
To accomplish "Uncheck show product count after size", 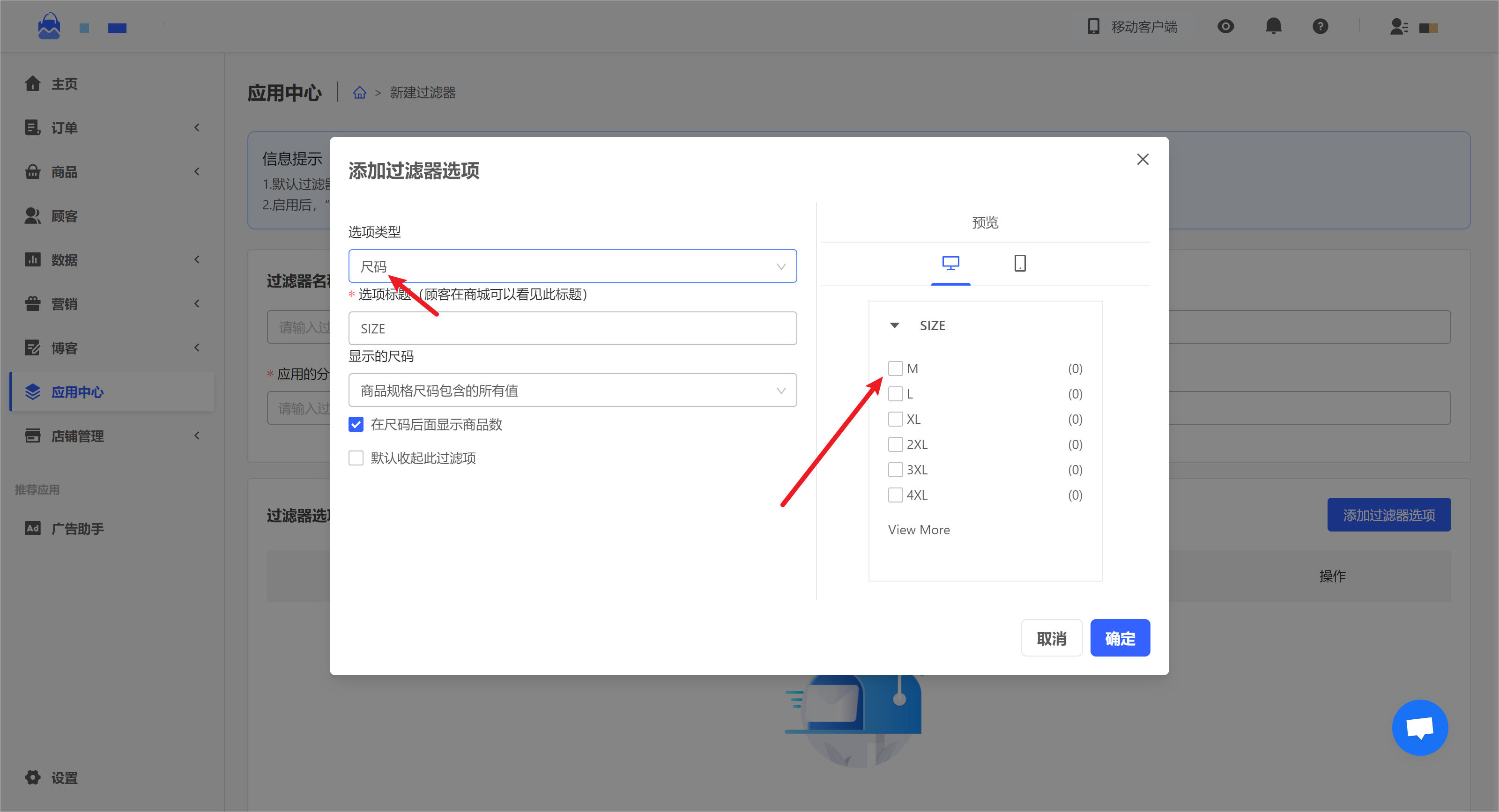I will [356, 424].
